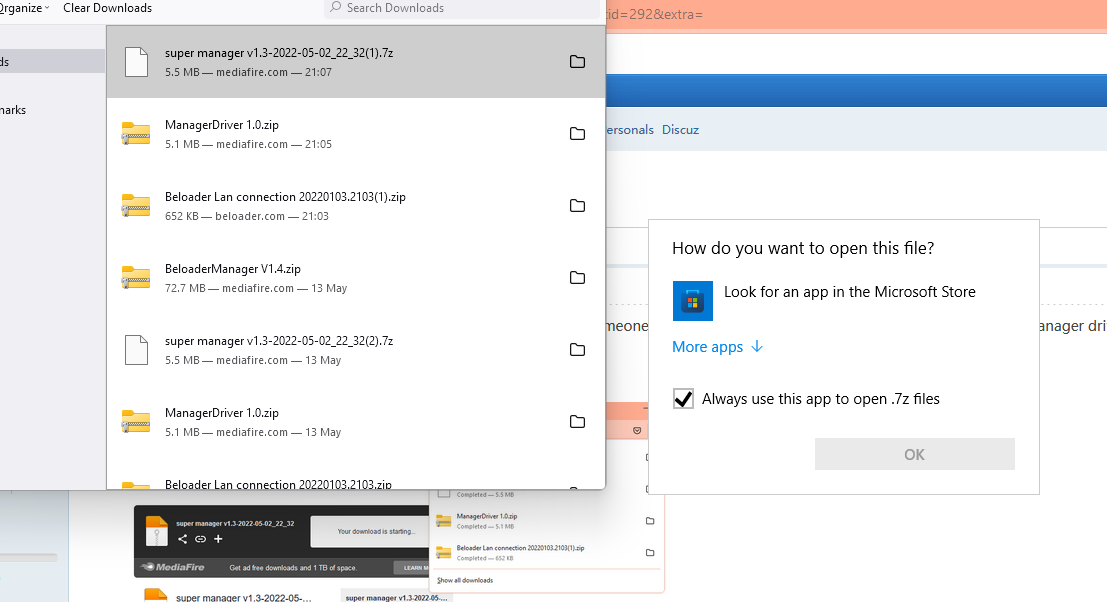Click the Show all downloads link
This screenshot has width=1107, height=602.
(464, 579)
